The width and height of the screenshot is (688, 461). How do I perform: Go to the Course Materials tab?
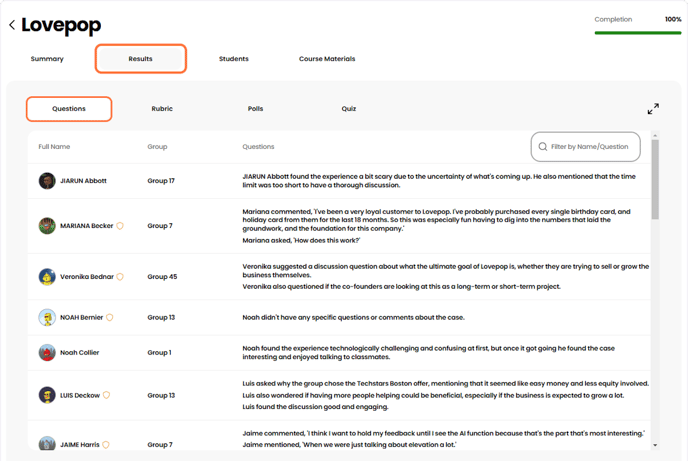pos(327,59)
